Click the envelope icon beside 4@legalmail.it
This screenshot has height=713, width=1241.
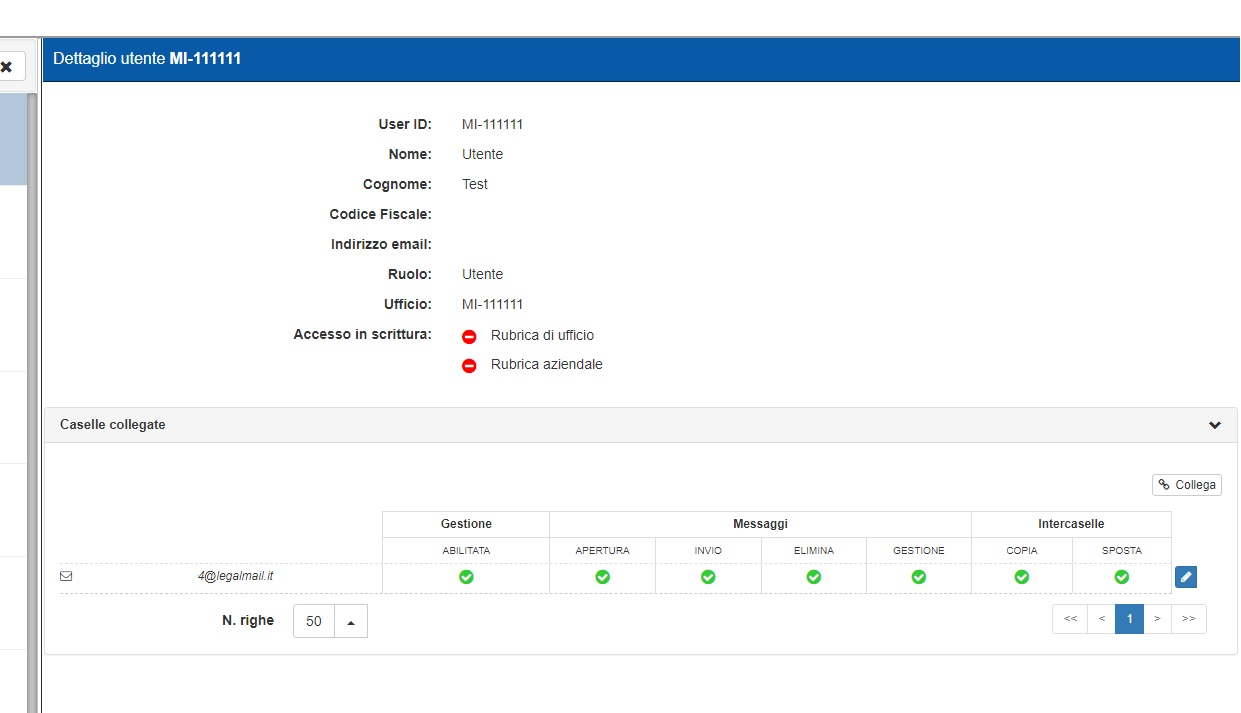[67, 576]
